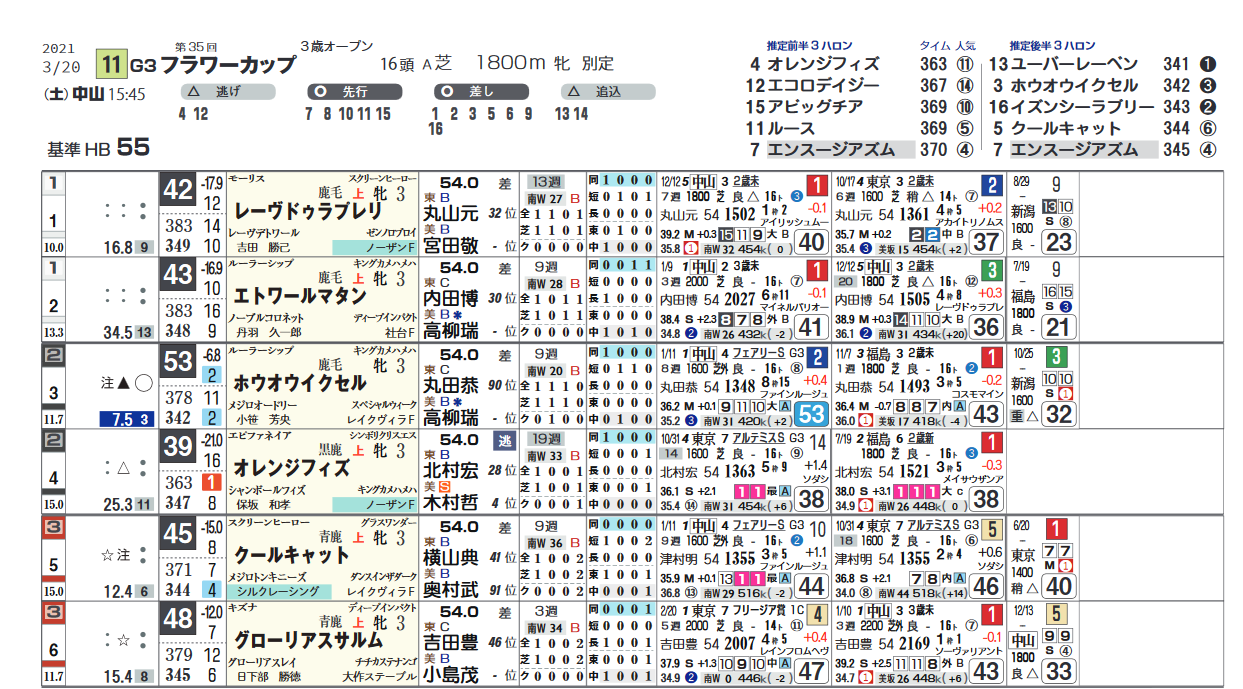
Task: Click horse name レーヴドゥラブレリ in entry 1
Action: tap(307, 211)
